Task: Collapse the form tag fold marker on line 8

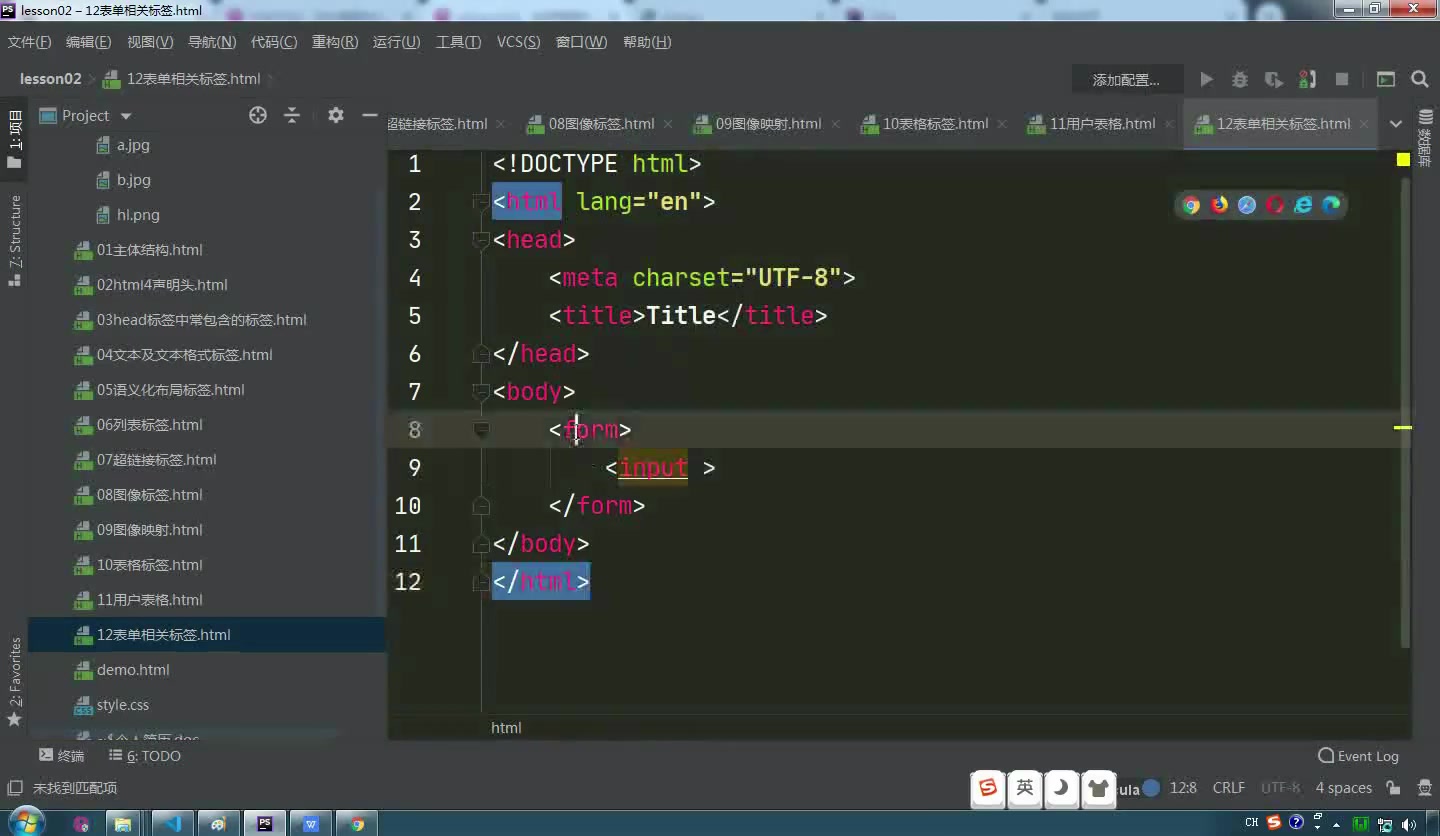Action: coord(480,430)
